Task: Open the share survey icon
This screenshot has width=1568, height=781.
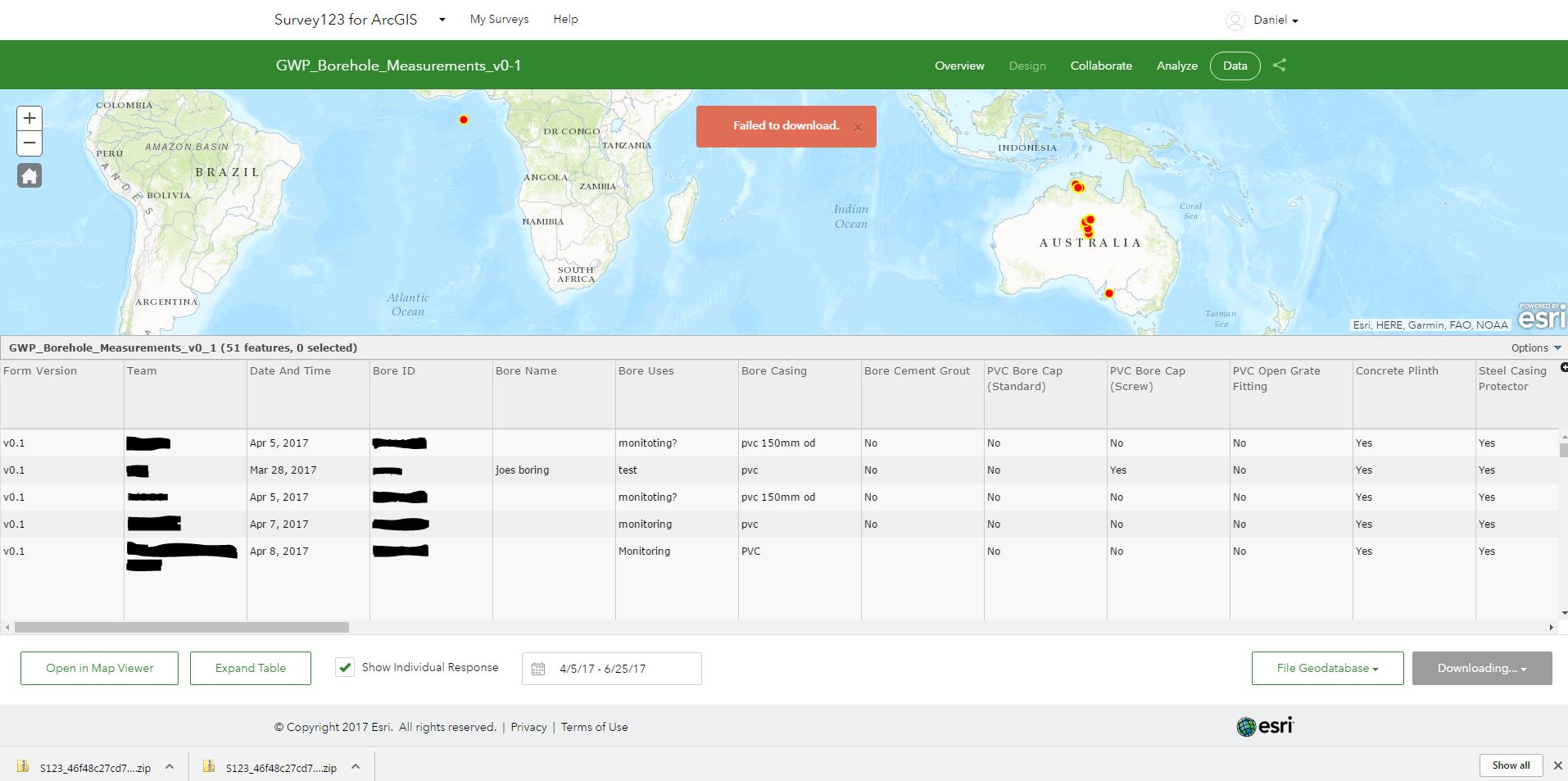Action: (x=1279, y=66)
